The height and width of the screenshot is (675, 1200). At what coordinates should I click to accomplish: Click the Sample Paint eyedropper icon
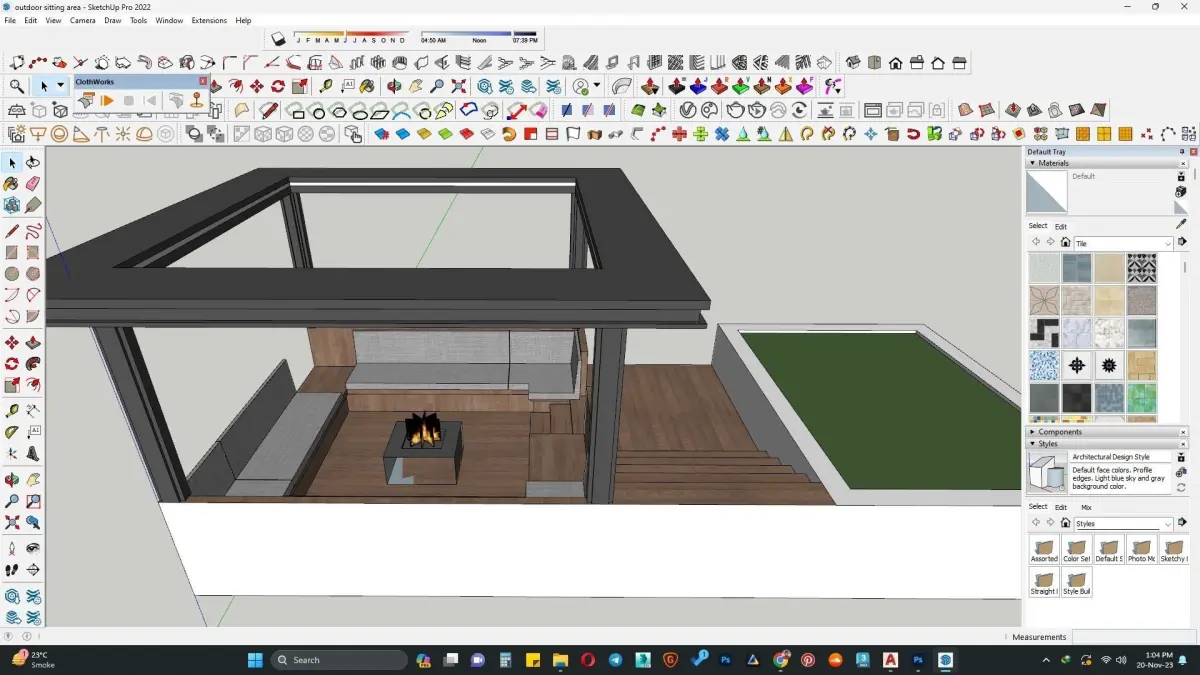pyautogui.click(x=1181, y=225)
